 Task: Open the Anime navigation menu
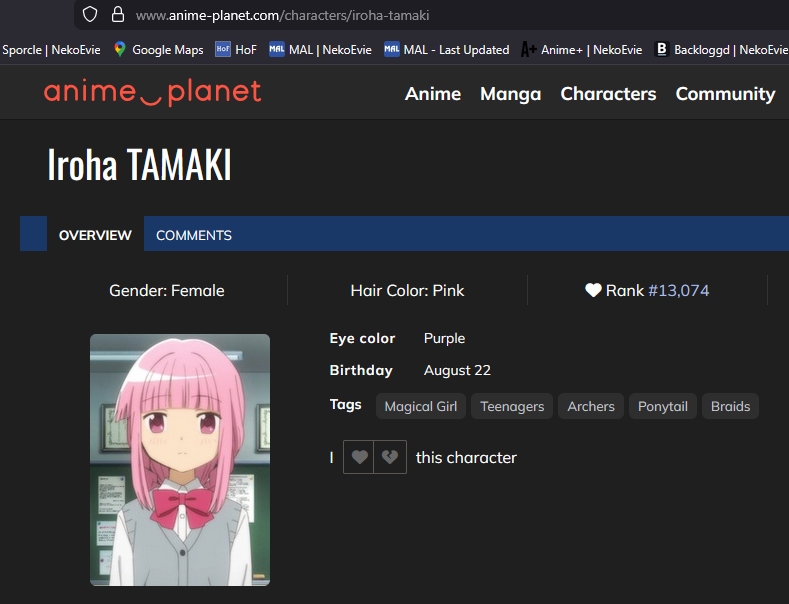point(433,94)
